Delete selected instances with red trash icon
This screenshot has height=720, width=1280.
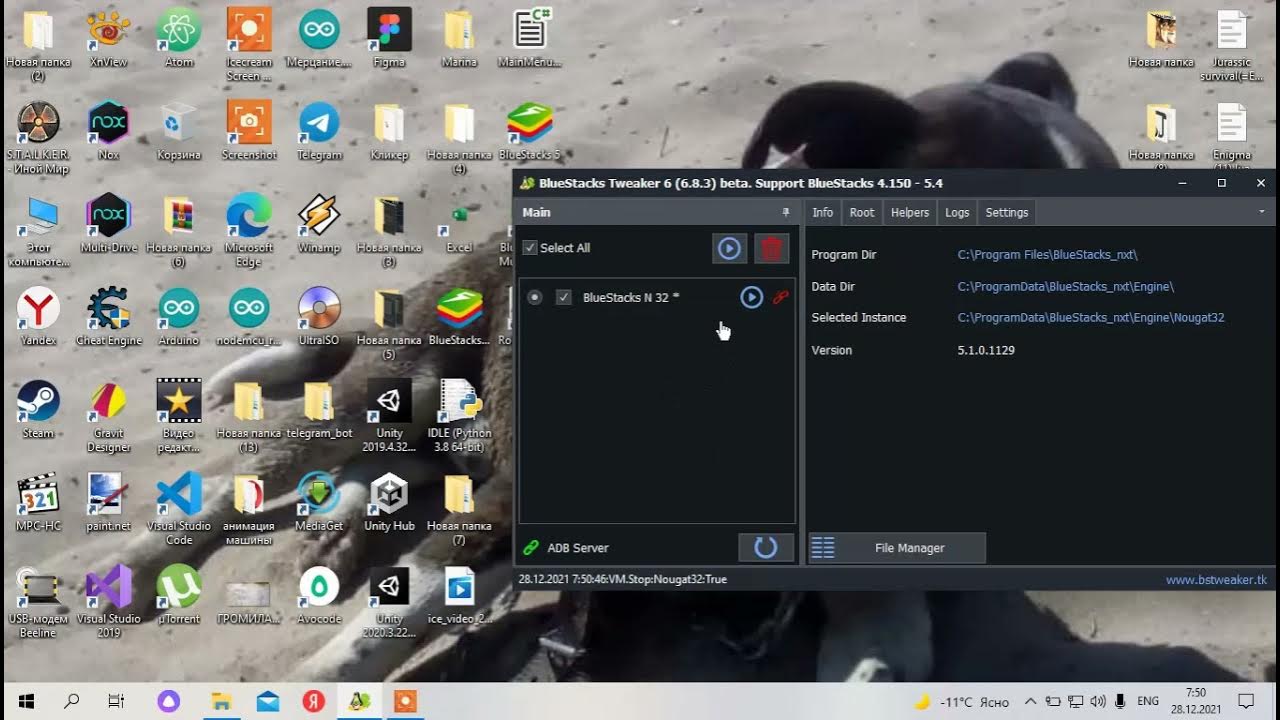pyautogui.click(x=771, y=248)
